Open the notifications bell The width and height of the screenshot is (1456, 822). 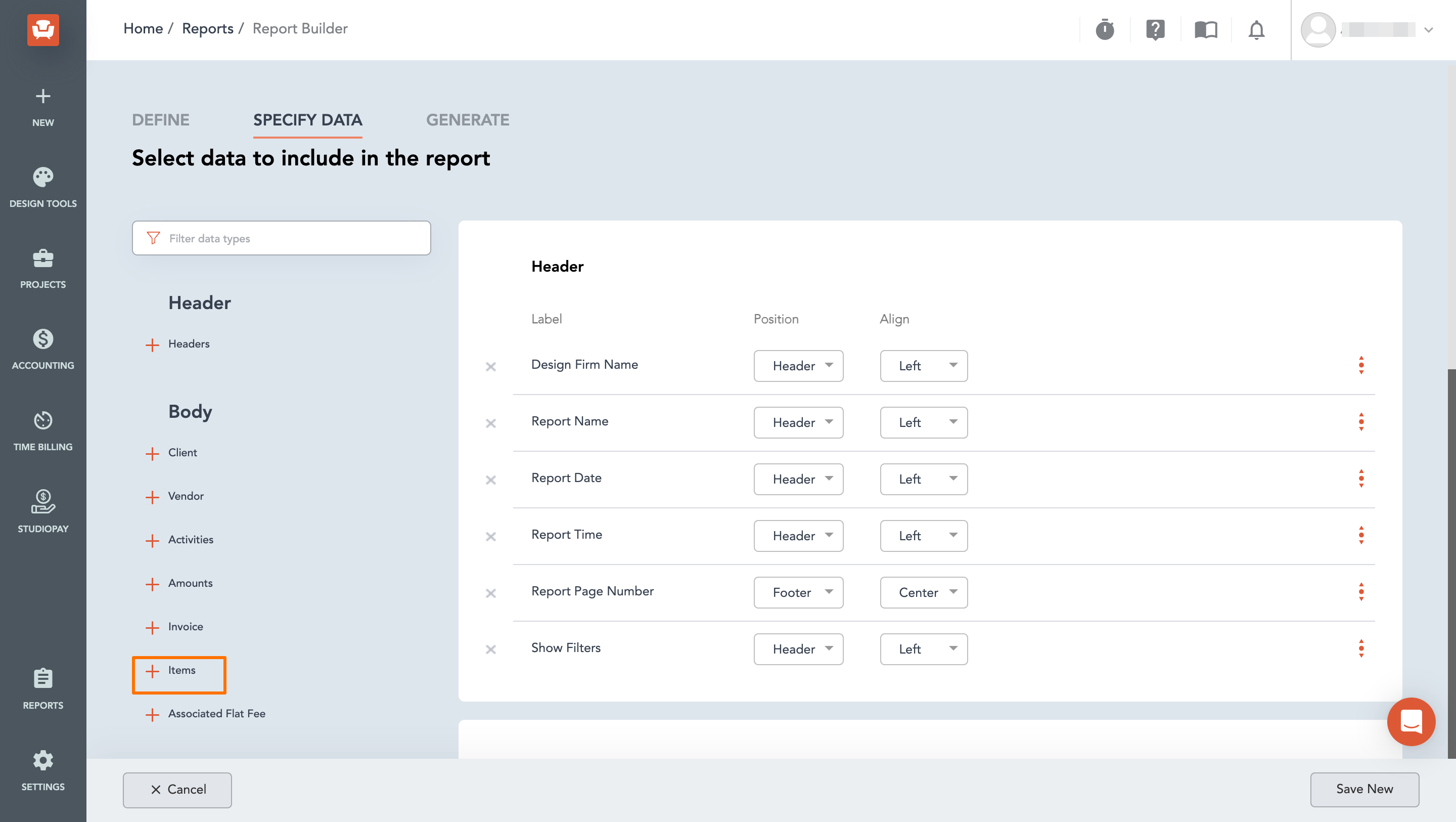click(1256, 29)
